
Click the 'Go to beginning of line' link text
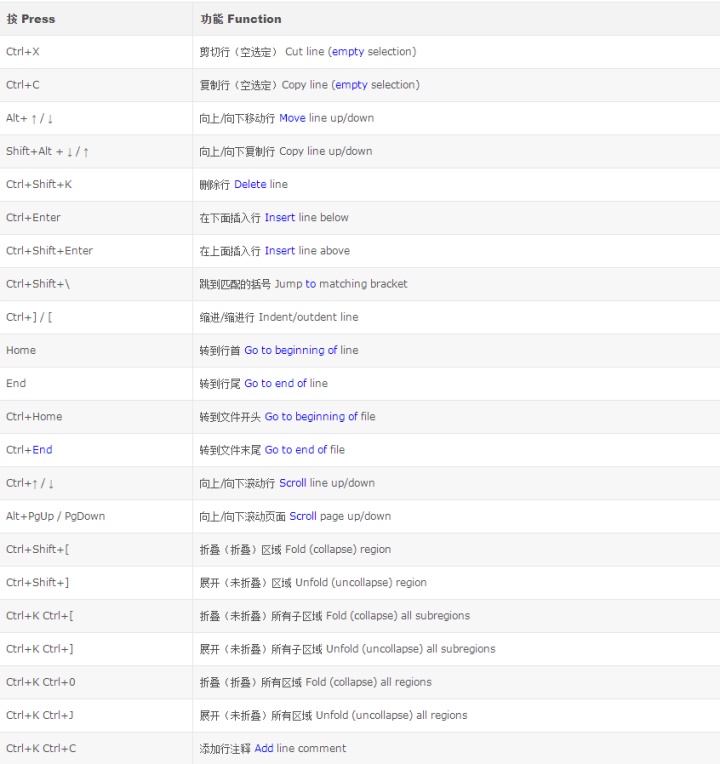pos(301,350)
